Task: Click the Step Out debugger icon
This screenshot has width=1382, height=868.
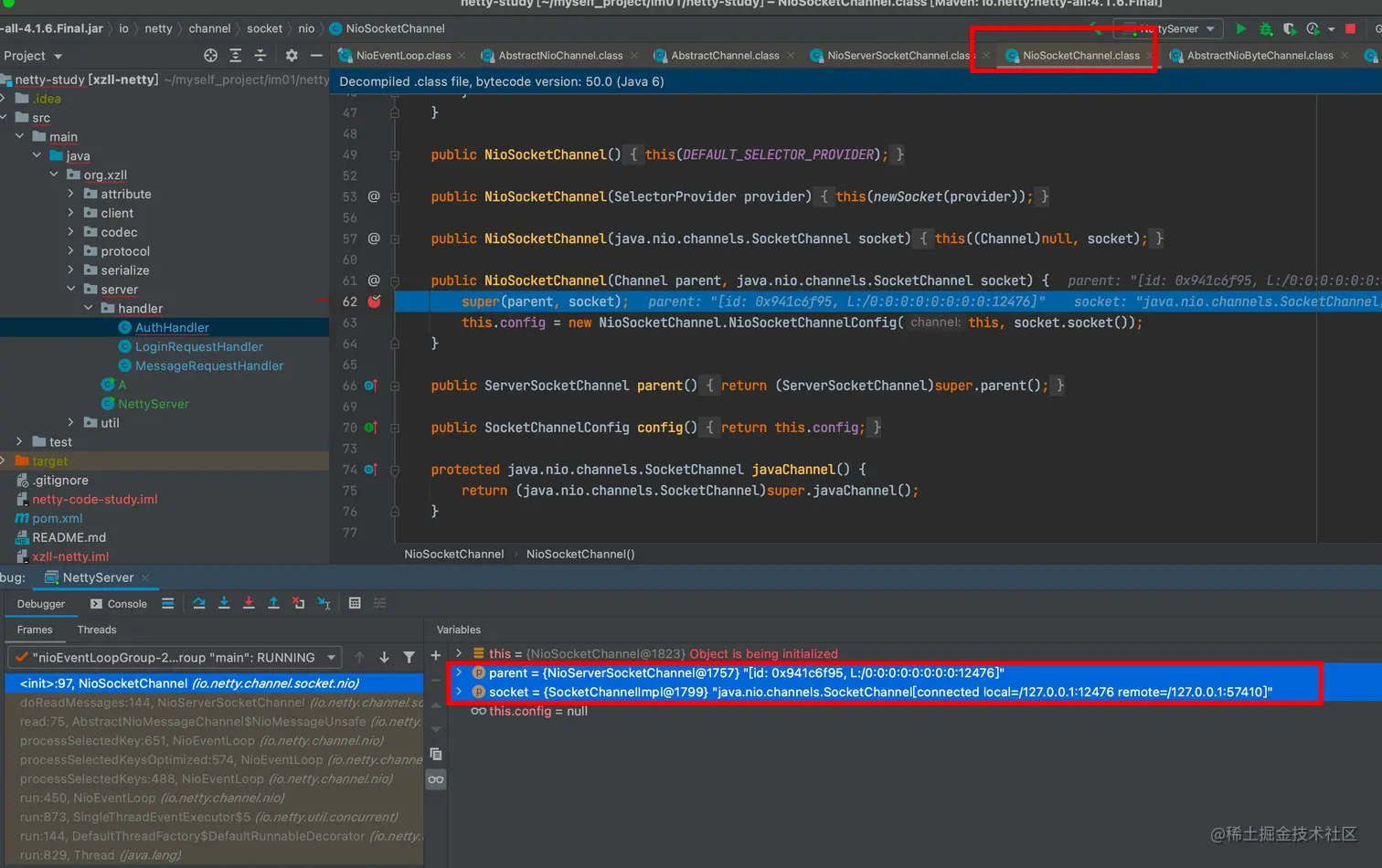Action: click(273, 603)
